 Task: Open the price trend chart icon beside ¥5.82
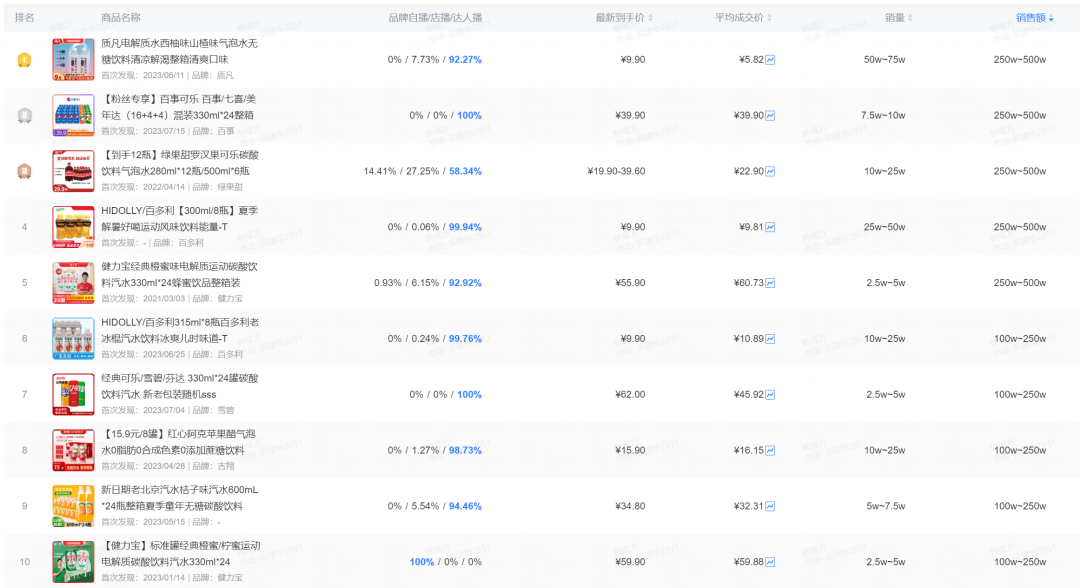(770, 60)
